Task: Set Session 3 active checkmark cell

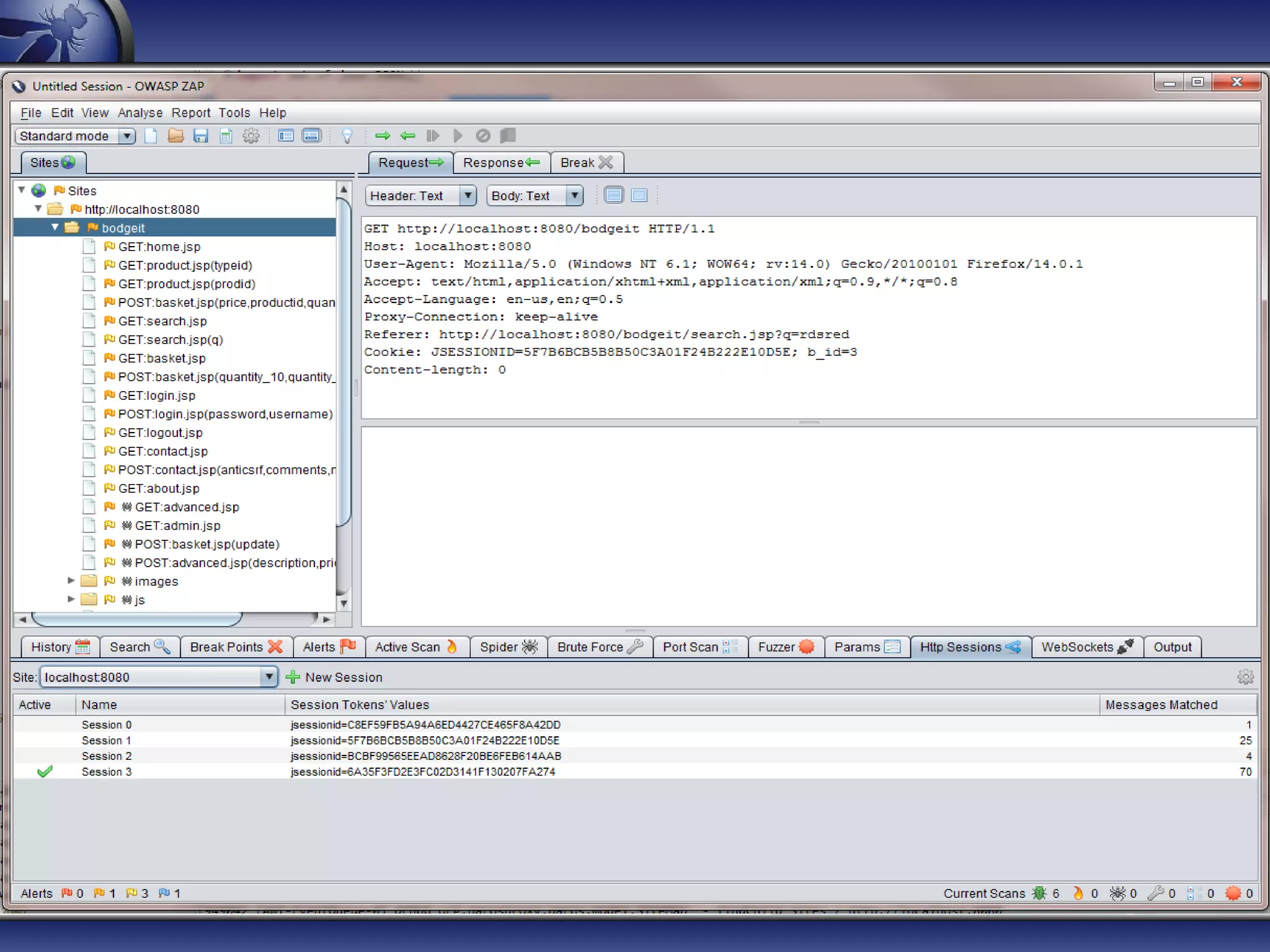Action: 44,772
